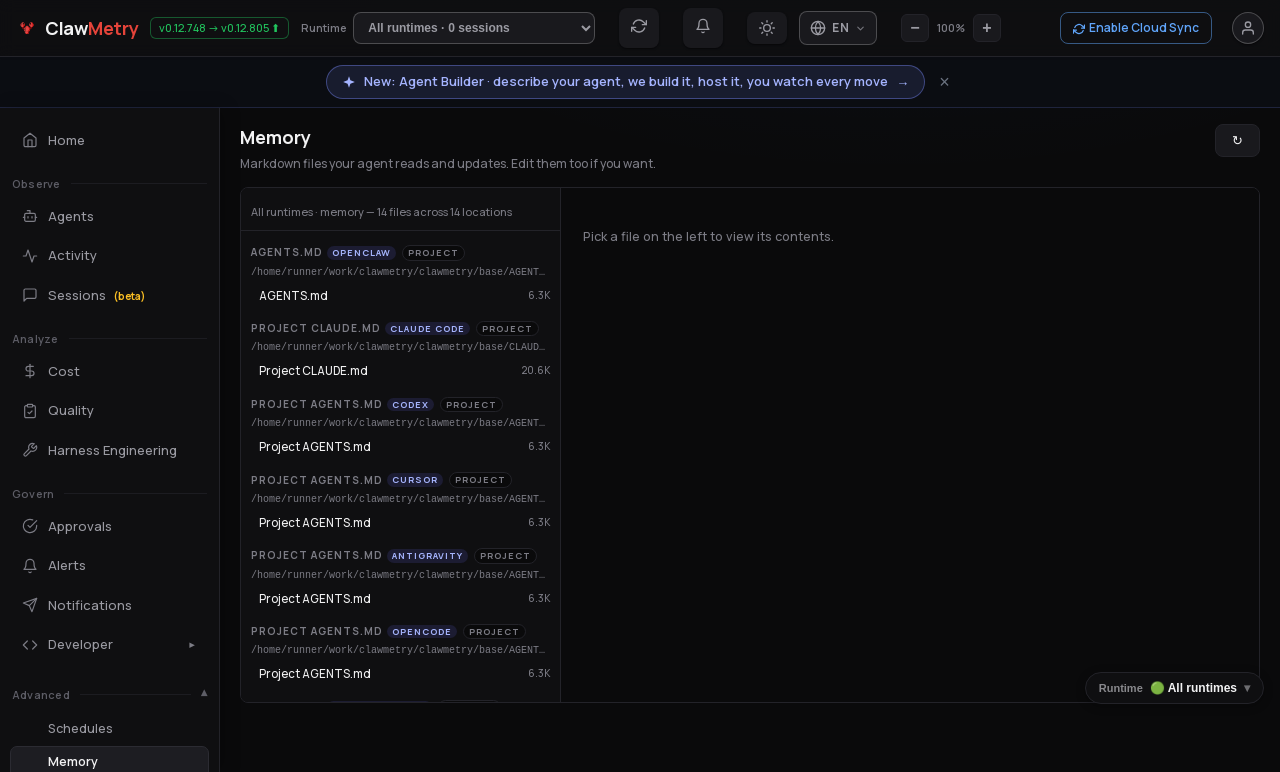Open the notifications bell icon
Screen dimensions: 1280x772
pos(703,27)
